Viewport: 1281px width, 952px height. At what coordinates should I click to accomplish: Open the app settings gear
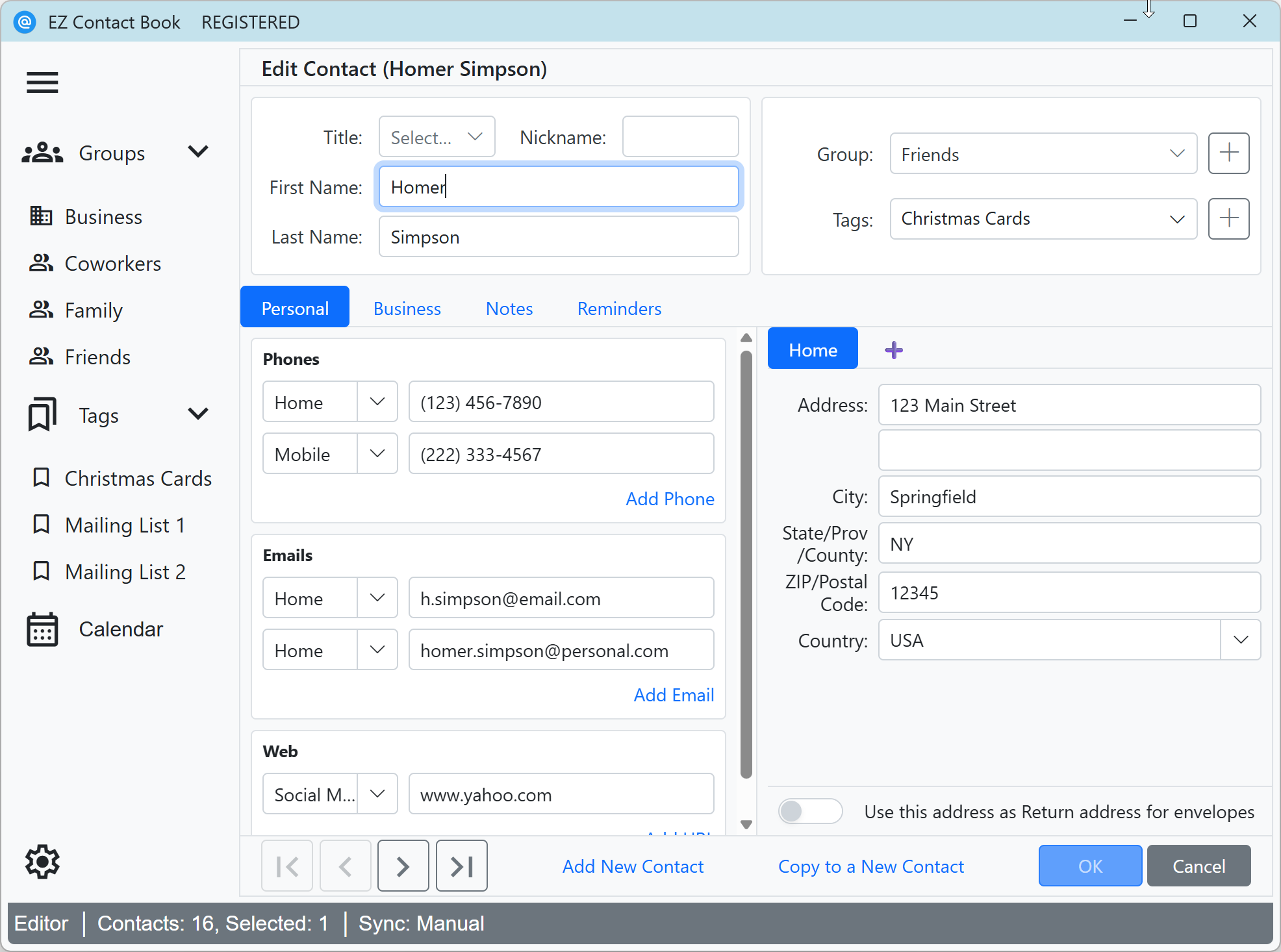click(42, 862)
